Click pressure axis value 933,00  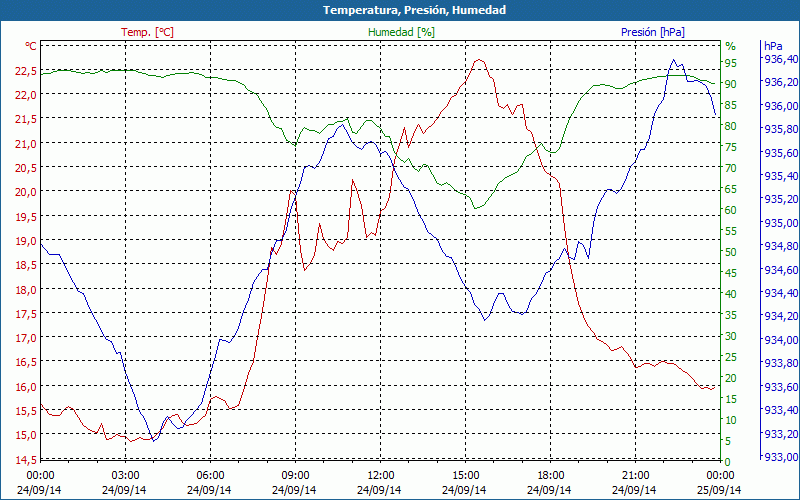pyautogui.click(x=781, y=457)
